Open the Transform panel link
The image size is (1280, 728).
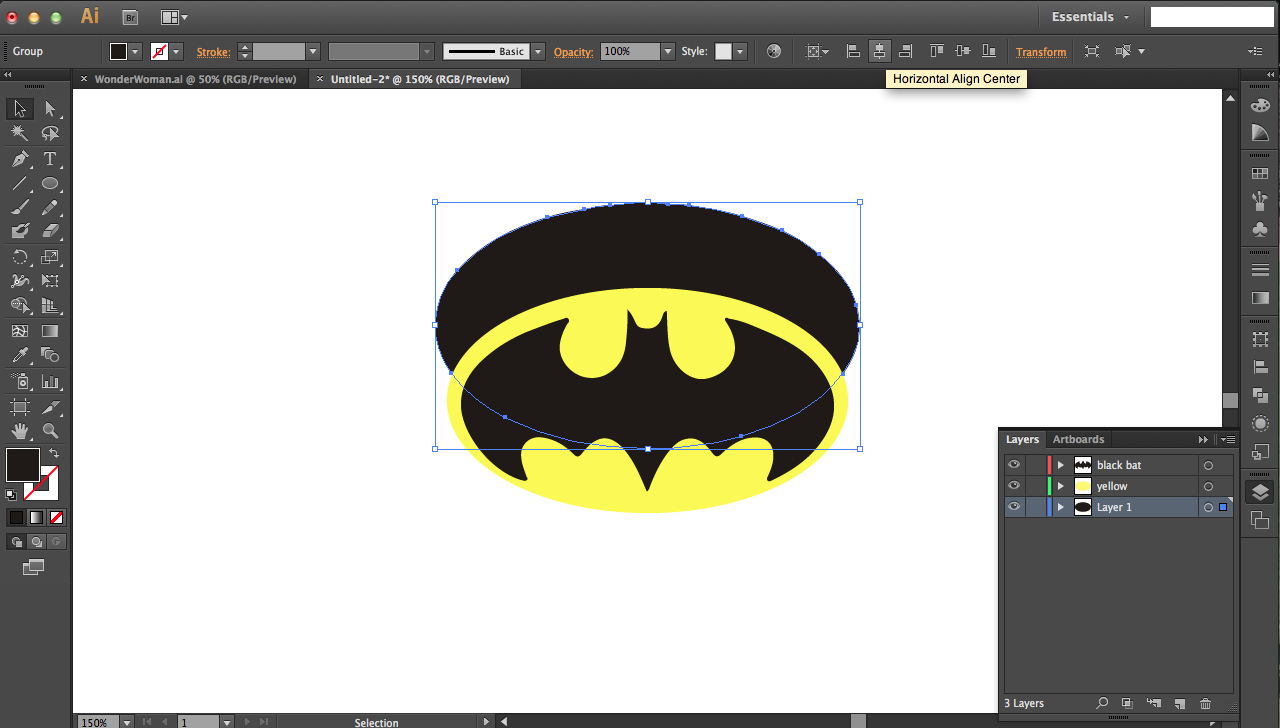pos(1041,52)
